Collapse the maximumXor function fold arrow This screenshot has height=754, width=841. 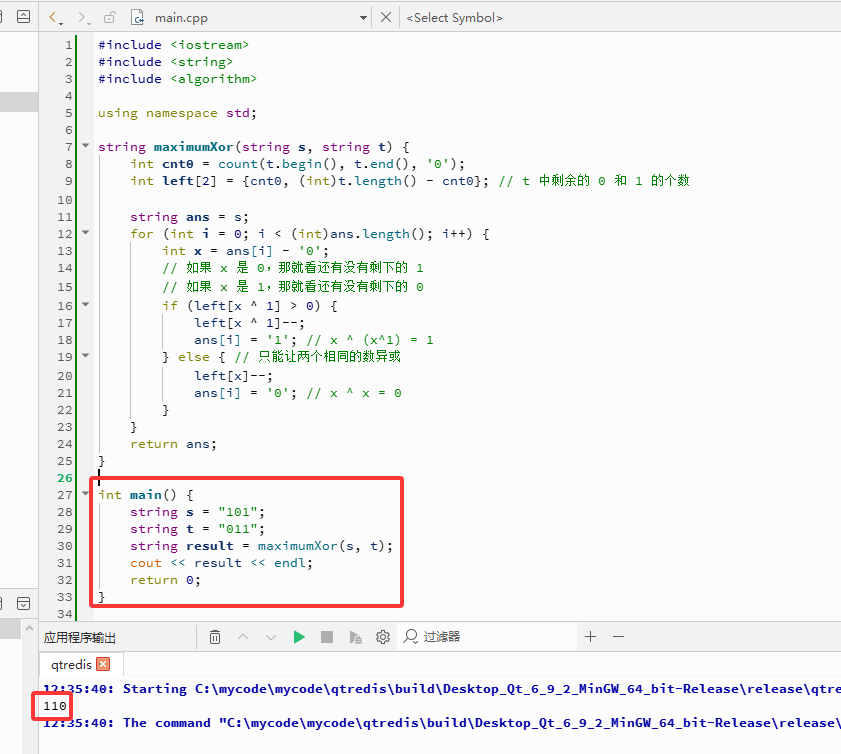click(x=85, y=145)
